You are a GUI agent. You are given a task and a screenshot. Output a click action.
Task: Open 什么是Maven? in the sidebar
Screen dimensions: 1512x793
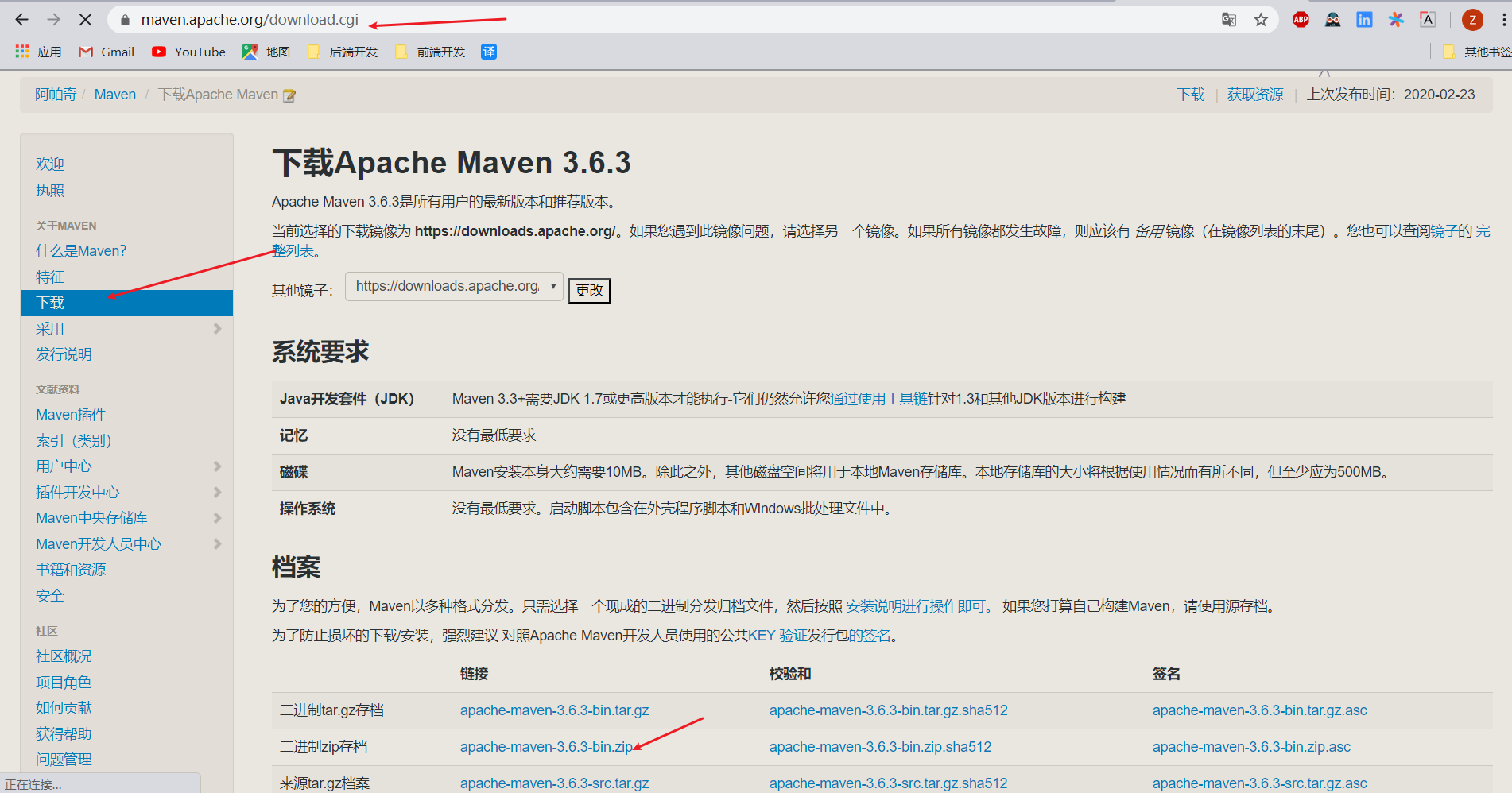(81, 250)
